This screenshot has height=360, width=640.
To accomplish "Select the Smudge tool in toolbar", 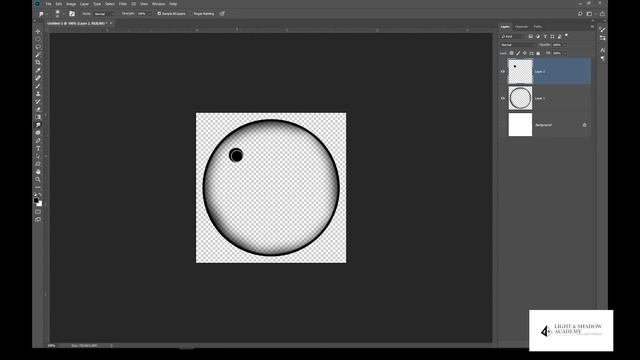I will (x=38, y=125).
